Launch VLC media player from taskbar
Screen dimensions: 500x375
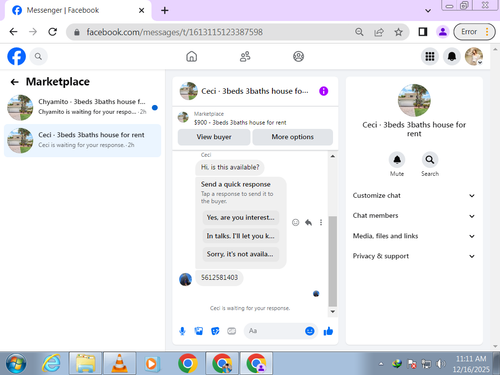(x=119, y=363)
